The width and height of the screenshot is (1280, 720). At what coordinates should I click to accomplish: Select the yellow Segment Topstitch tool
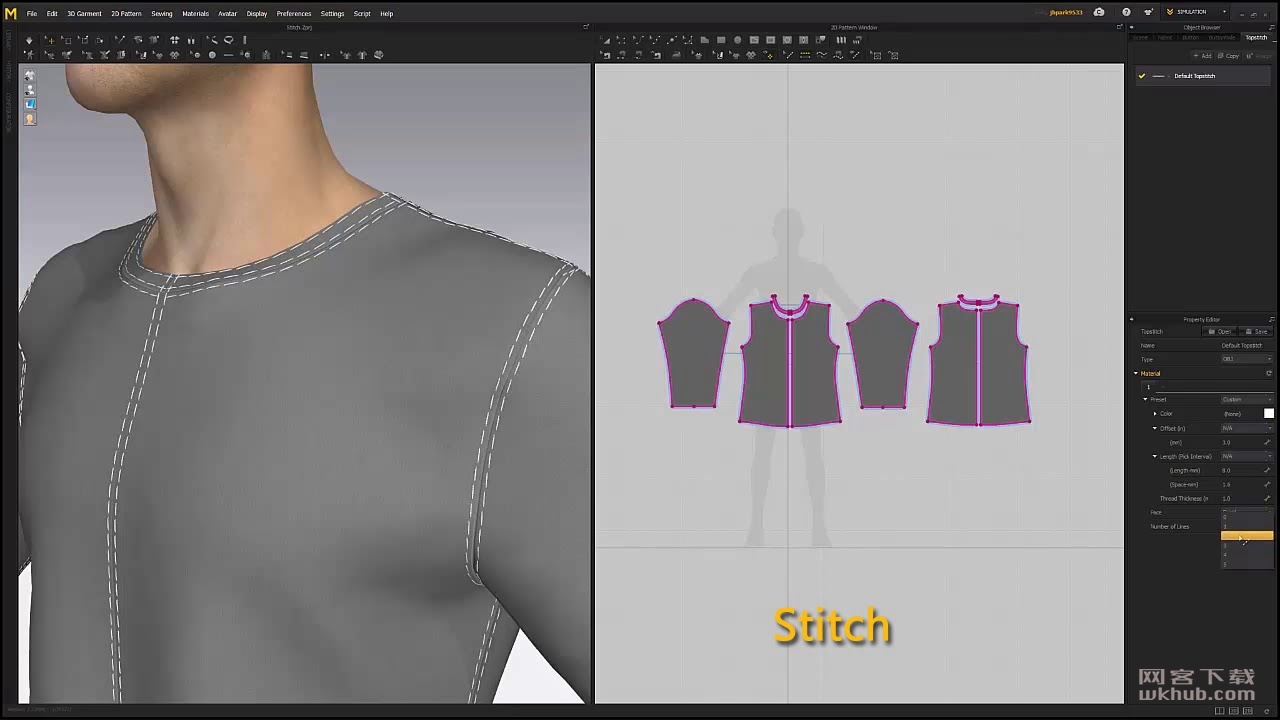pos(805,55)
